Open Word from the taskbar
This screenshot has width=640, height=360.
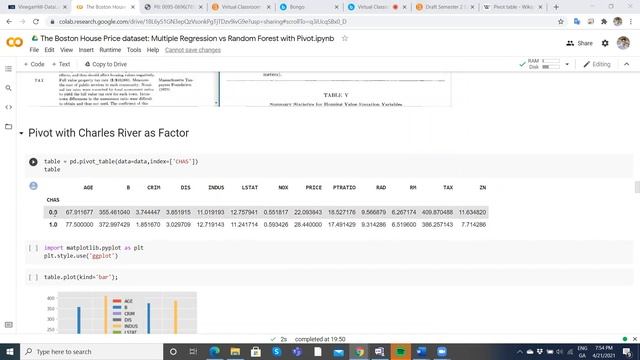point(421,351)
